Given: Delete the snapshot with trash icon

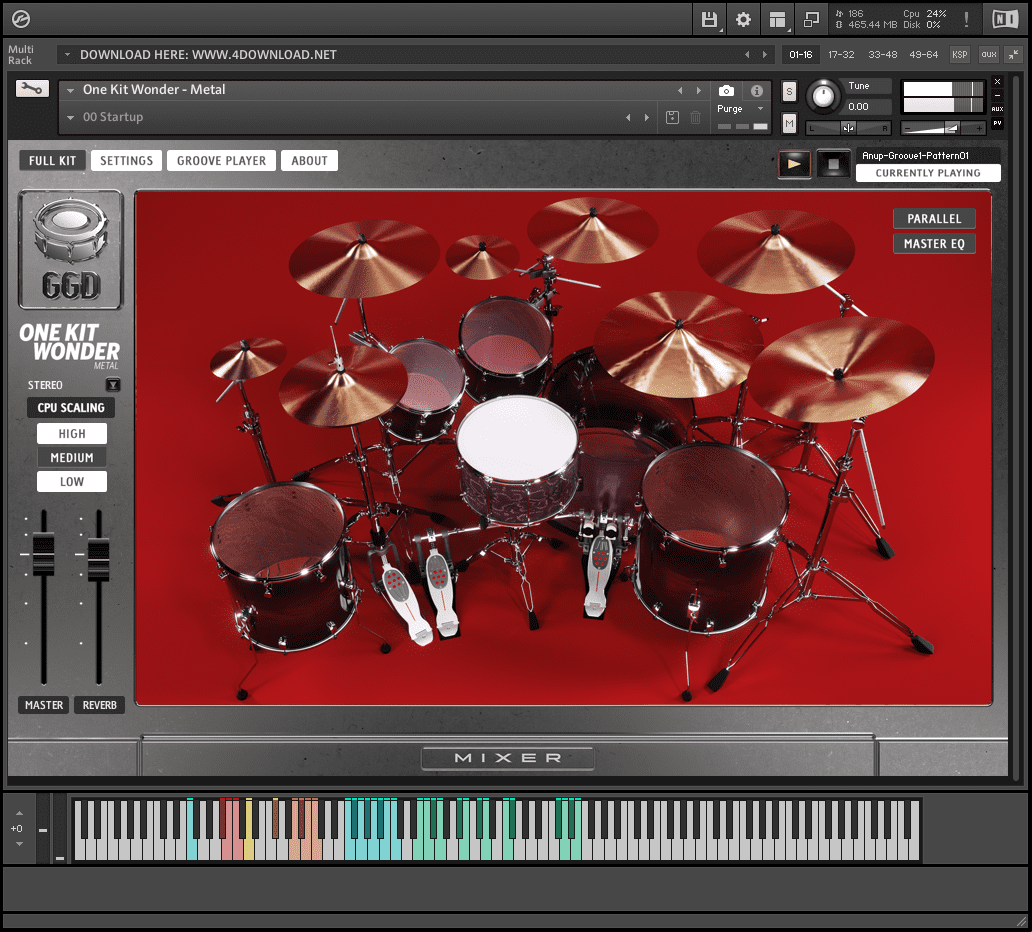Looking at the screenshot, I should (696, 118).
